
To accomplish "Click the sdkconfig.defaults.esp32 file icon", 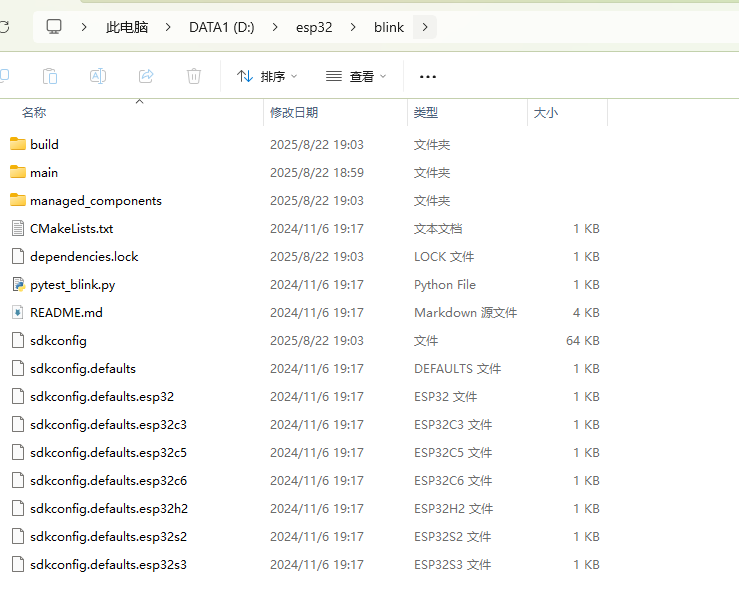I will click(x=18, y=396).
